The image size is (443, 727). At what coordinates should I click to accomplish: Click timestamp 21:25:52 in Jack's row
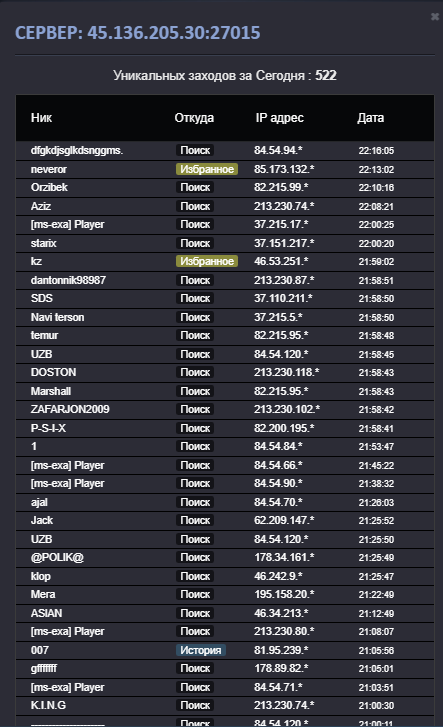(x=376, y=521)
